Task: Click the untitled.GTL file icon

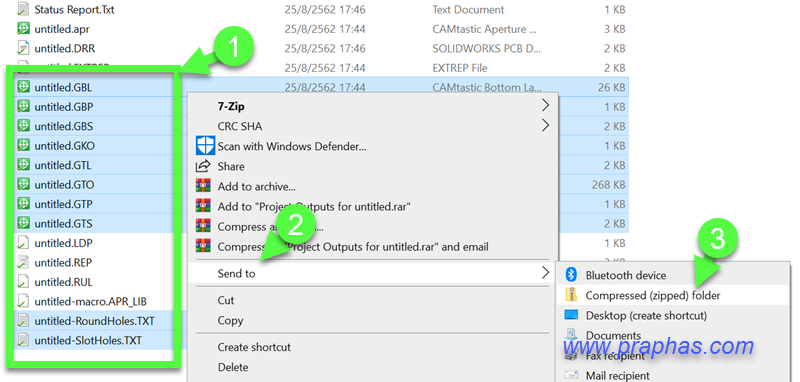Action: 23,165
